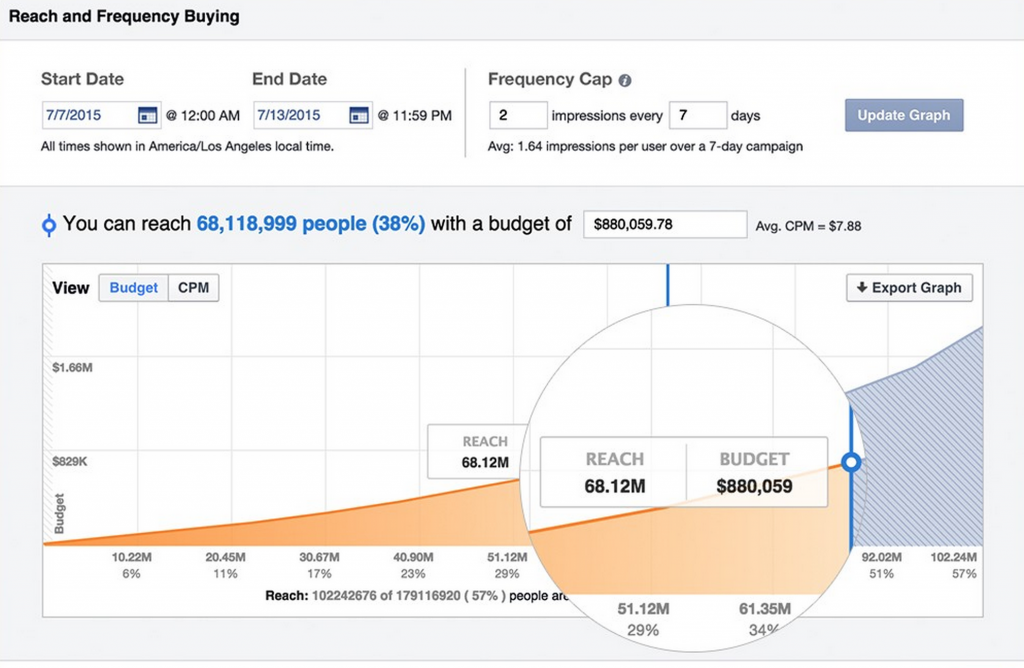This screenshot has width=1024, height=668.
Task: Click the '68.12M' reach value in the magnified tooltip
Action: [615, 486]
